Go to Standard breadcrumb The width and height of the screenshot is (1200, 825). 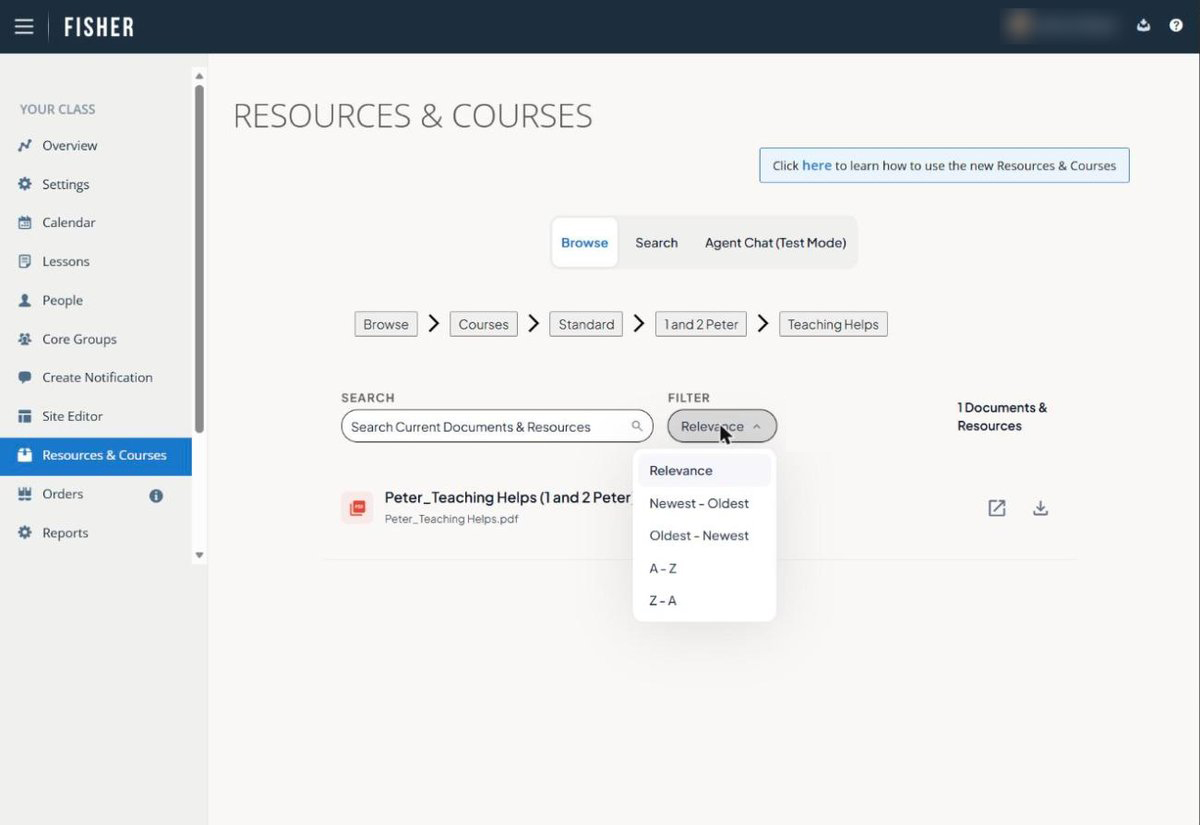coord(586,324)
